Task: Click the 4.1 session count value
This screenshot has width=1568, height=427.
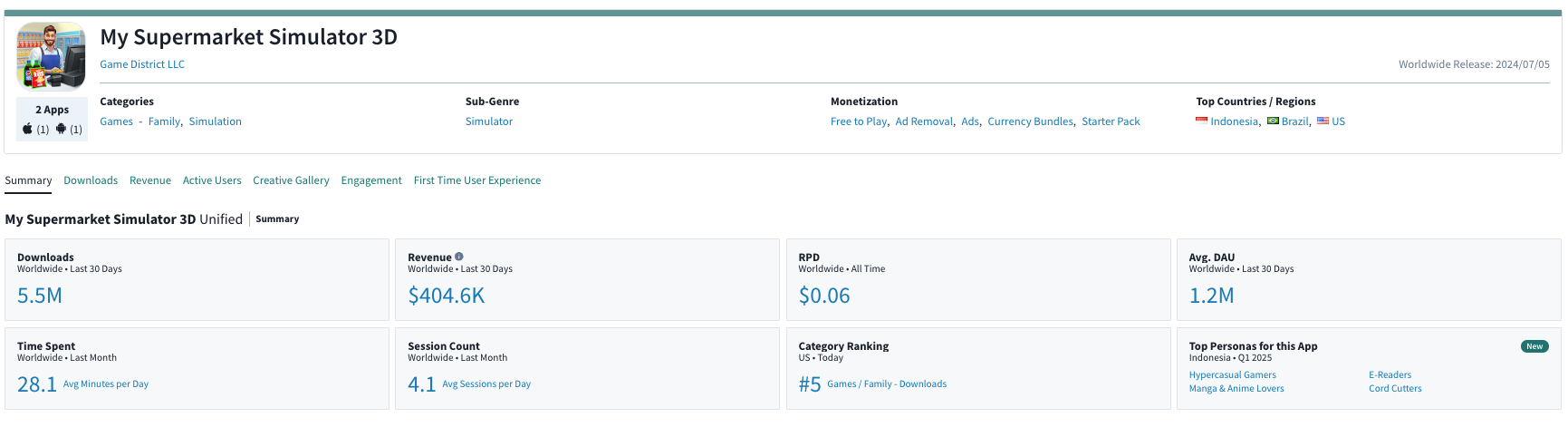Action: click(x=421, y=384)
